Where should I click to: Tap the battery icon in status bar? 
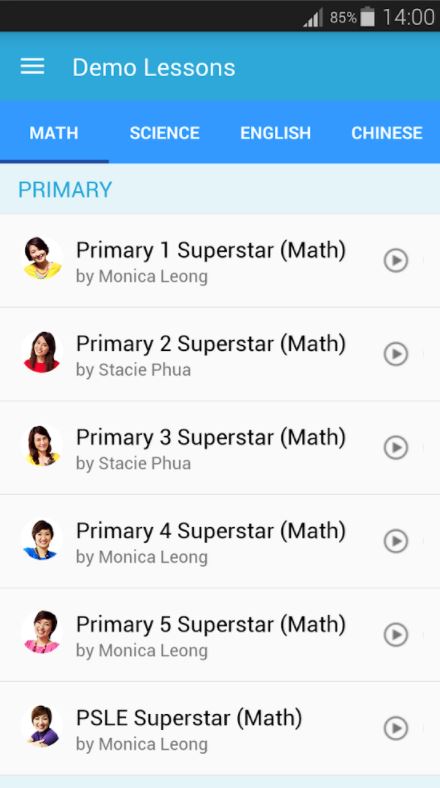(x=368, y=17)
